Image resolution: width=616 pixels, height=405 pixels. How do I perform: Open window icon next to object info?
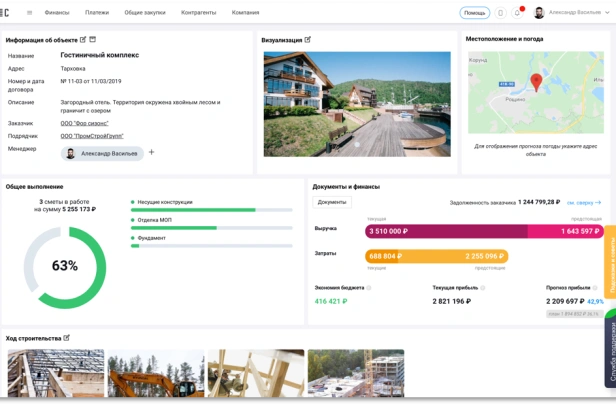[x=93, y=40]
